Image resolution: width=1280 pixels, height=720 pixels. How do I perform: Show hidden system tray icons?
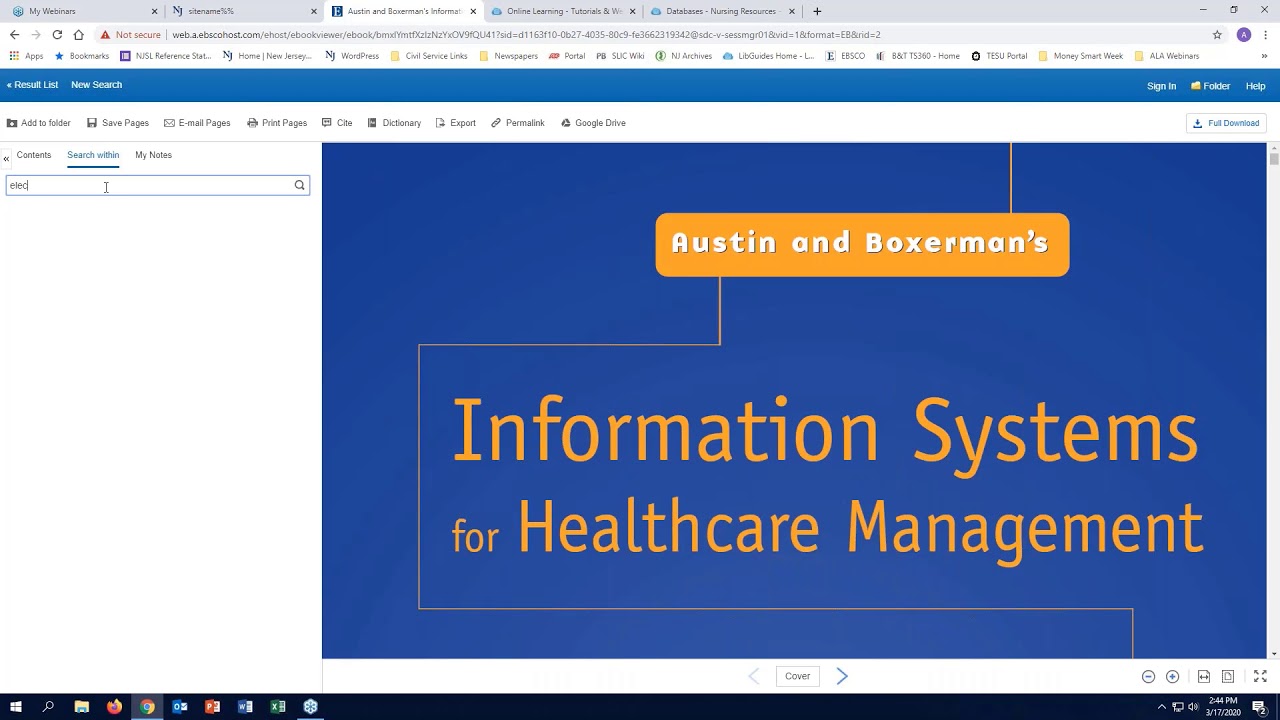tap(1161, 707)
